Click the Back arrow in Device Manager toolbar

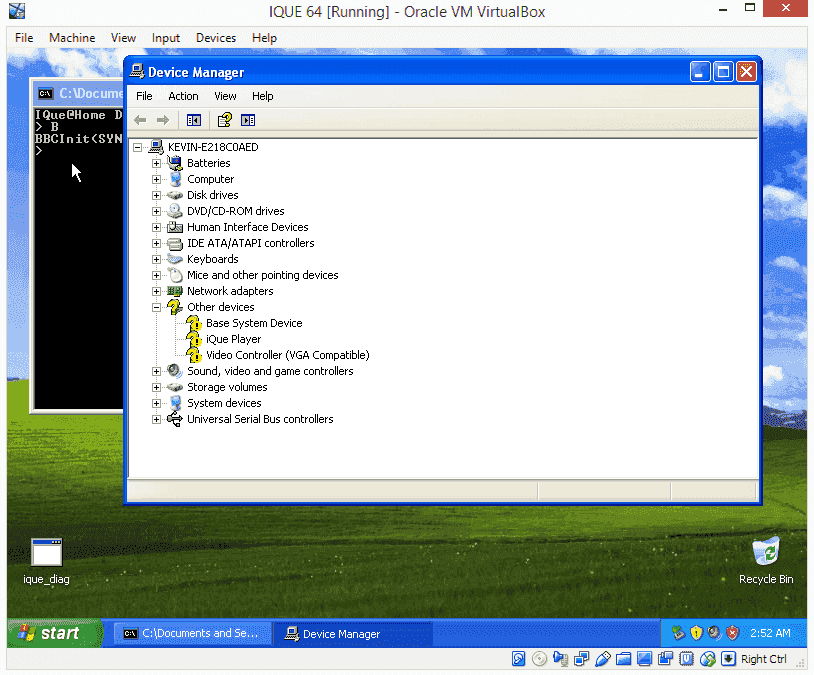point(140,120)
